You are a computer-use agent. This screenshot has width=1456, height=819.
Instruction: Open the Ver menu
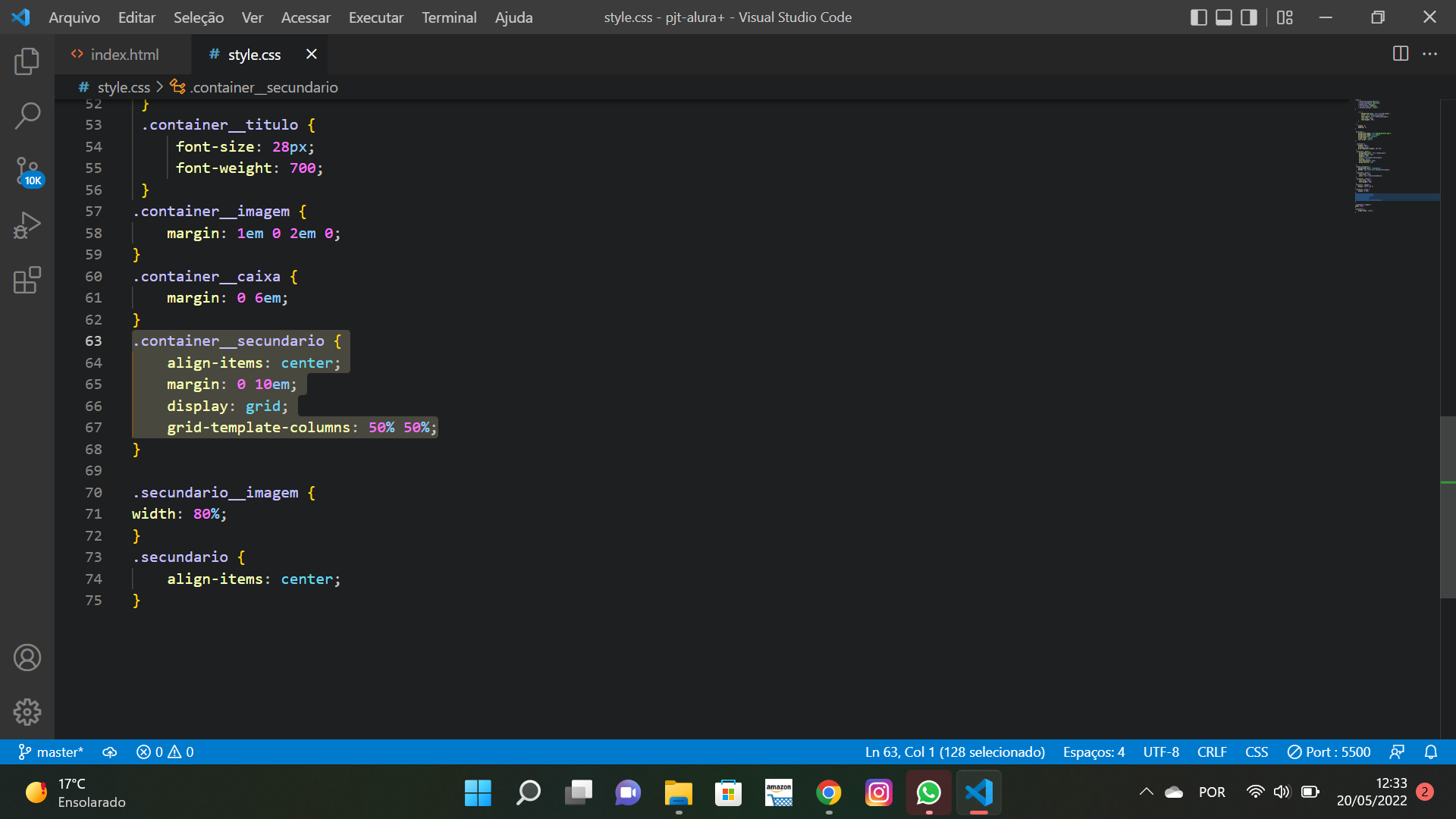253,17
